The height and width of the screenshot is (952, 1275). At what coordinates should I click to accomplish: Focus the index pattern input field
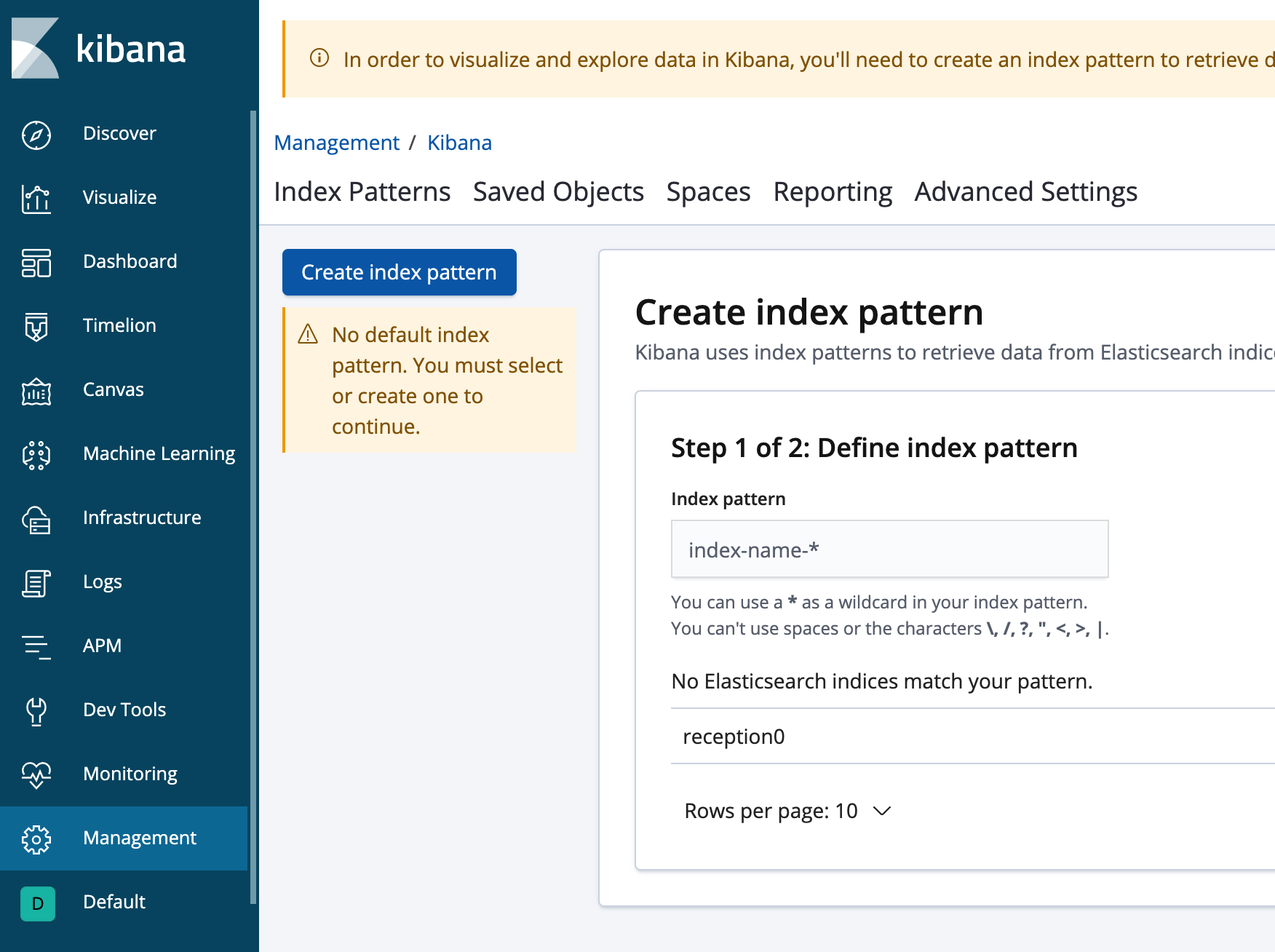[x=889, y=549]
